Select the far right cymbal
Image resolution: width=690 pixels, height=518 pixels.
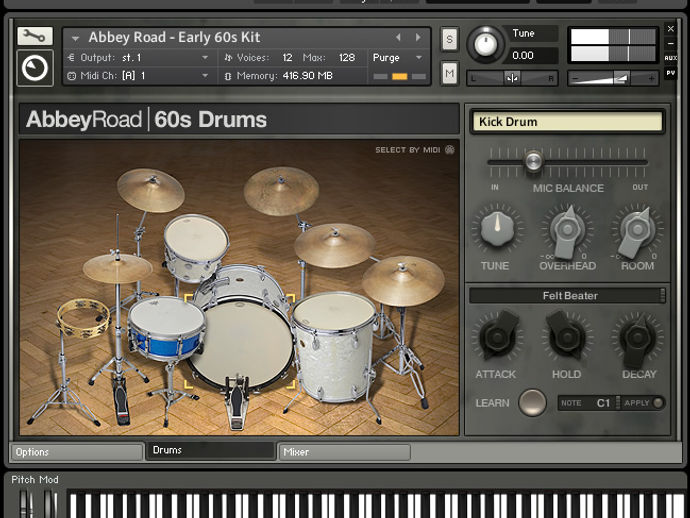pyautogui.click(x=403, y=280)
